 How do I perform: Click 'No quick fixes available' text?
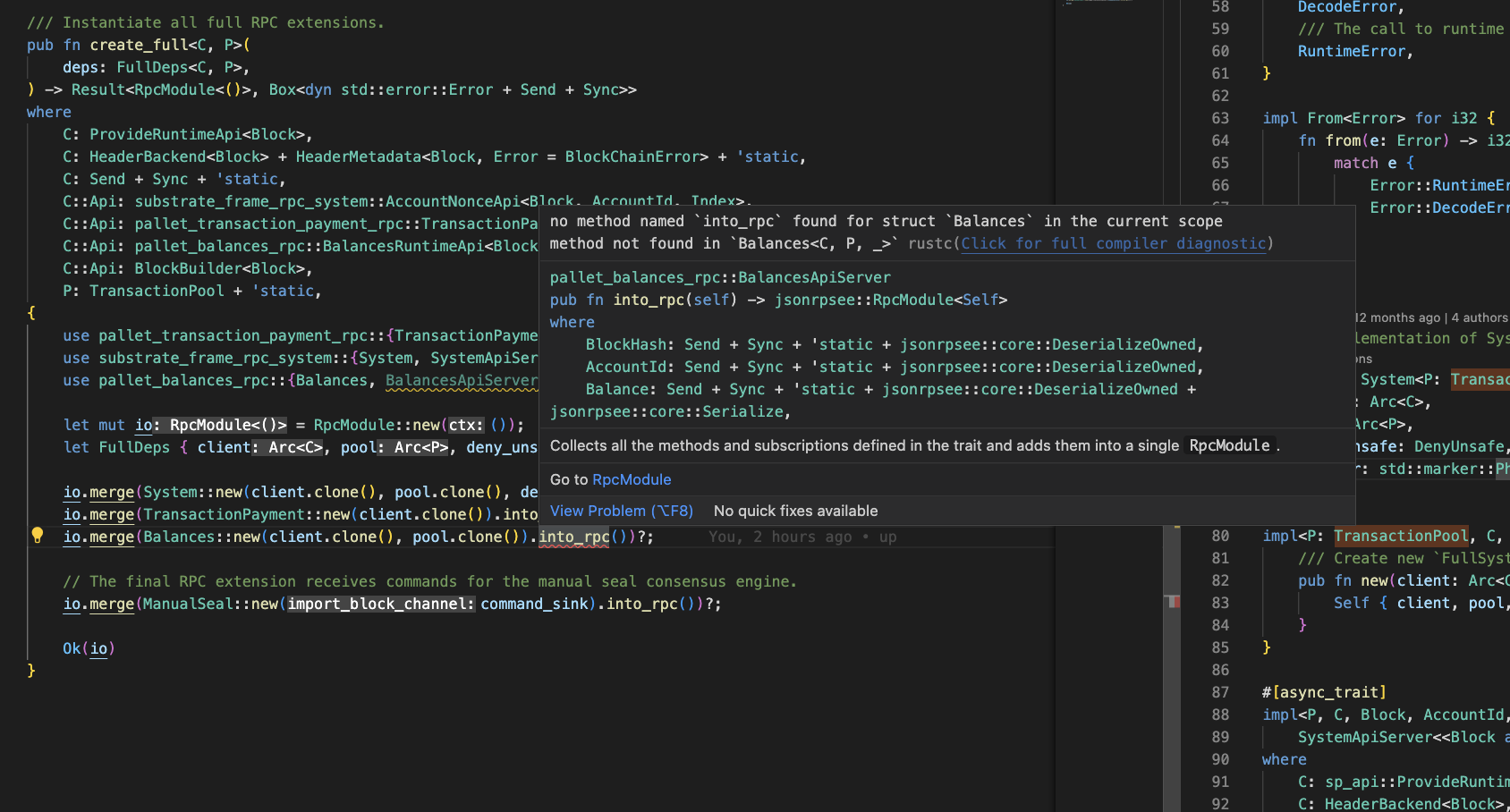coord(795,511)
